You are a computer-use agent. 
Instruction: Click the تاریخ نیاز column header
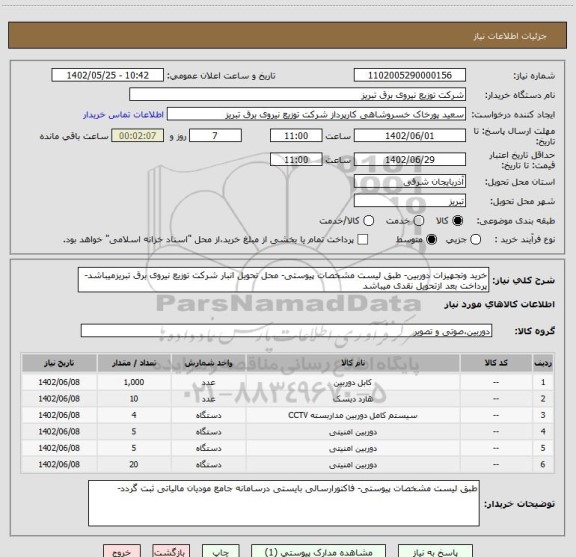click(59, 363)
